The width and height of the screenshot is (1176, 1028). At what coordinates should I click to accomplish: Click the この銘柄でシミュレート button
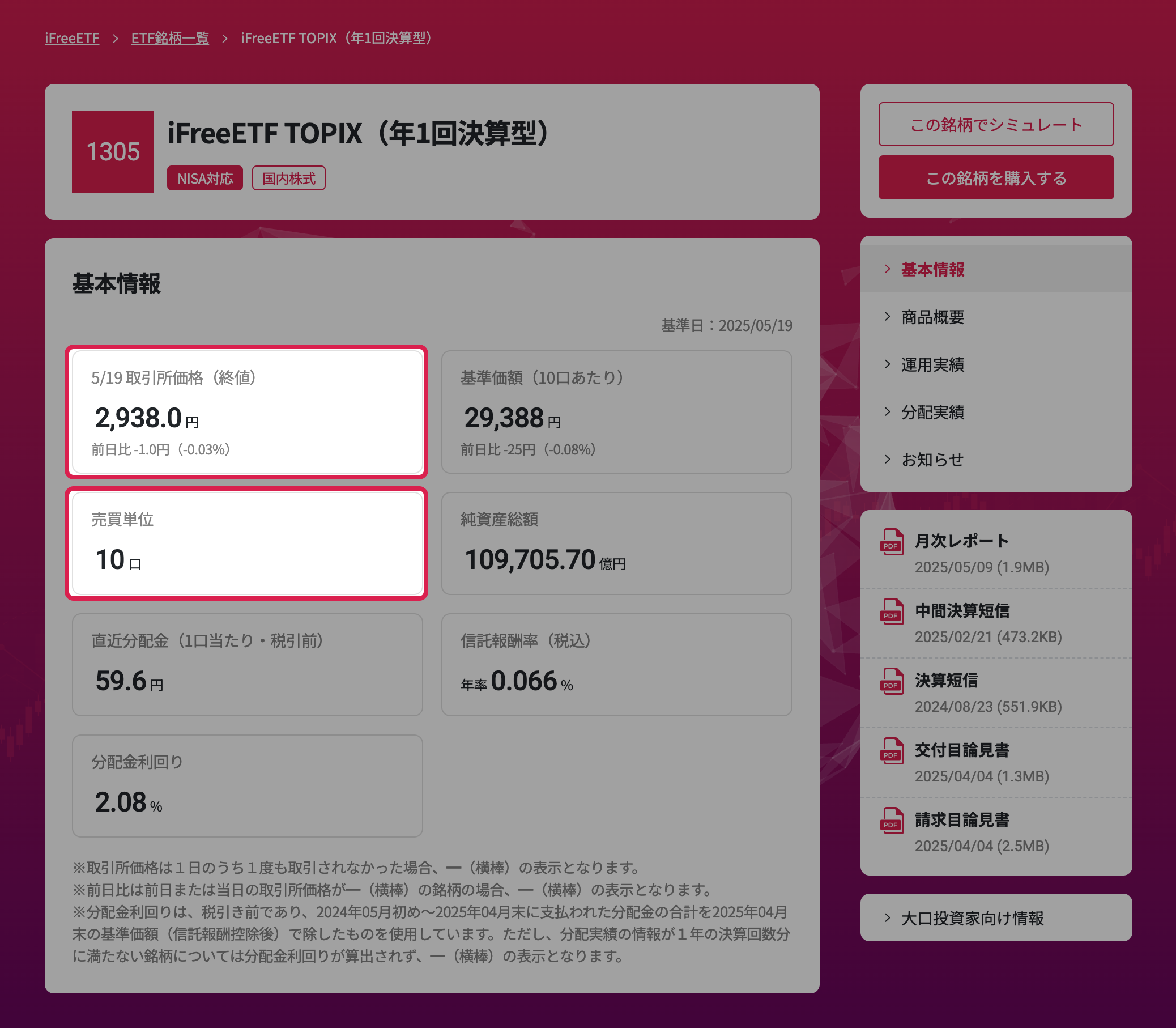pyautogui.click(x=996, y=125)
